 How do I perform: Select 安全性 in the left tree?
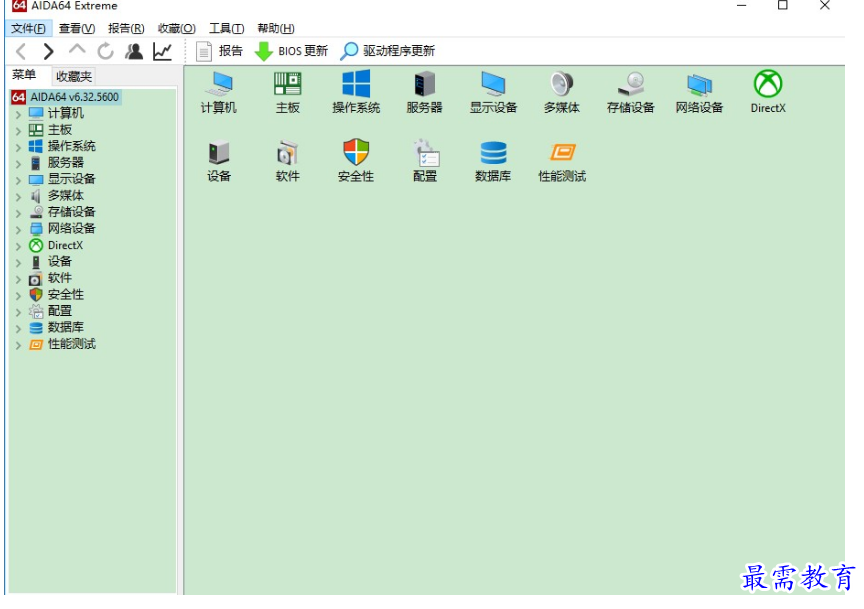click(66, 294)
